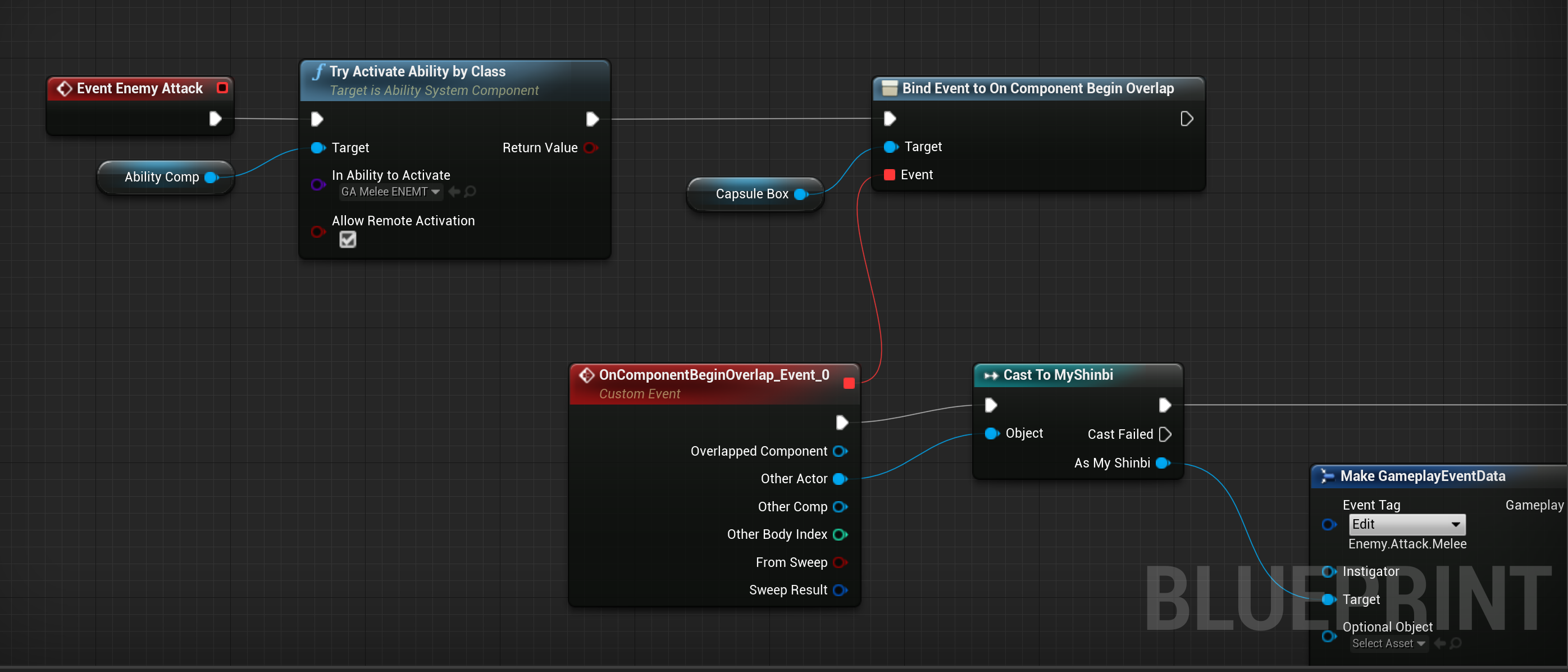Uncheck Allow Remote Activation
Screen dimensions: 1568x672
(x=347, y=239)
